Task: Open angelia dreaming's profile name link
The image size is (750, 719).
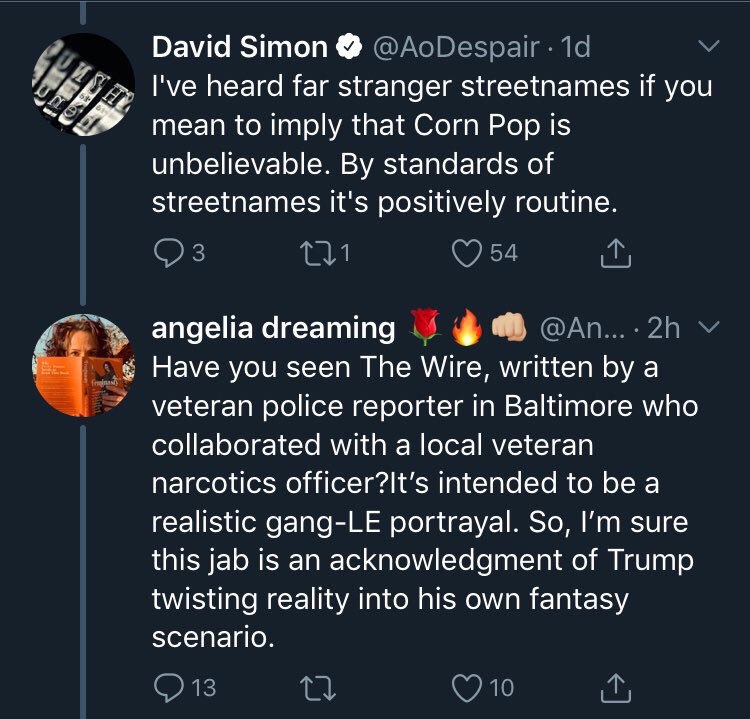Action: point(273,327)
